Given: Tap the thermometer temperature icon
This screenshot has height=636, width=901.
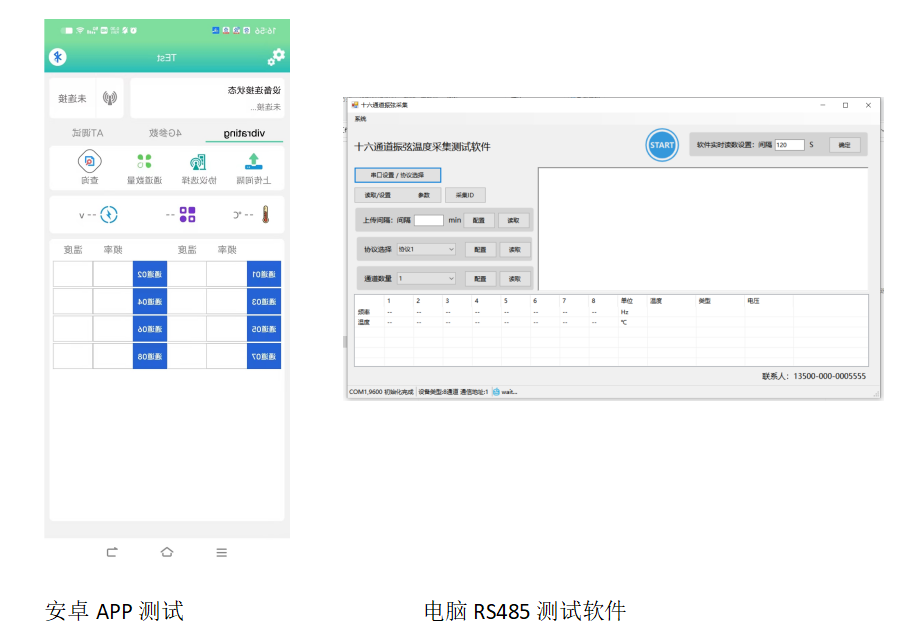Looking at the screenshot, I should [266, 214].
